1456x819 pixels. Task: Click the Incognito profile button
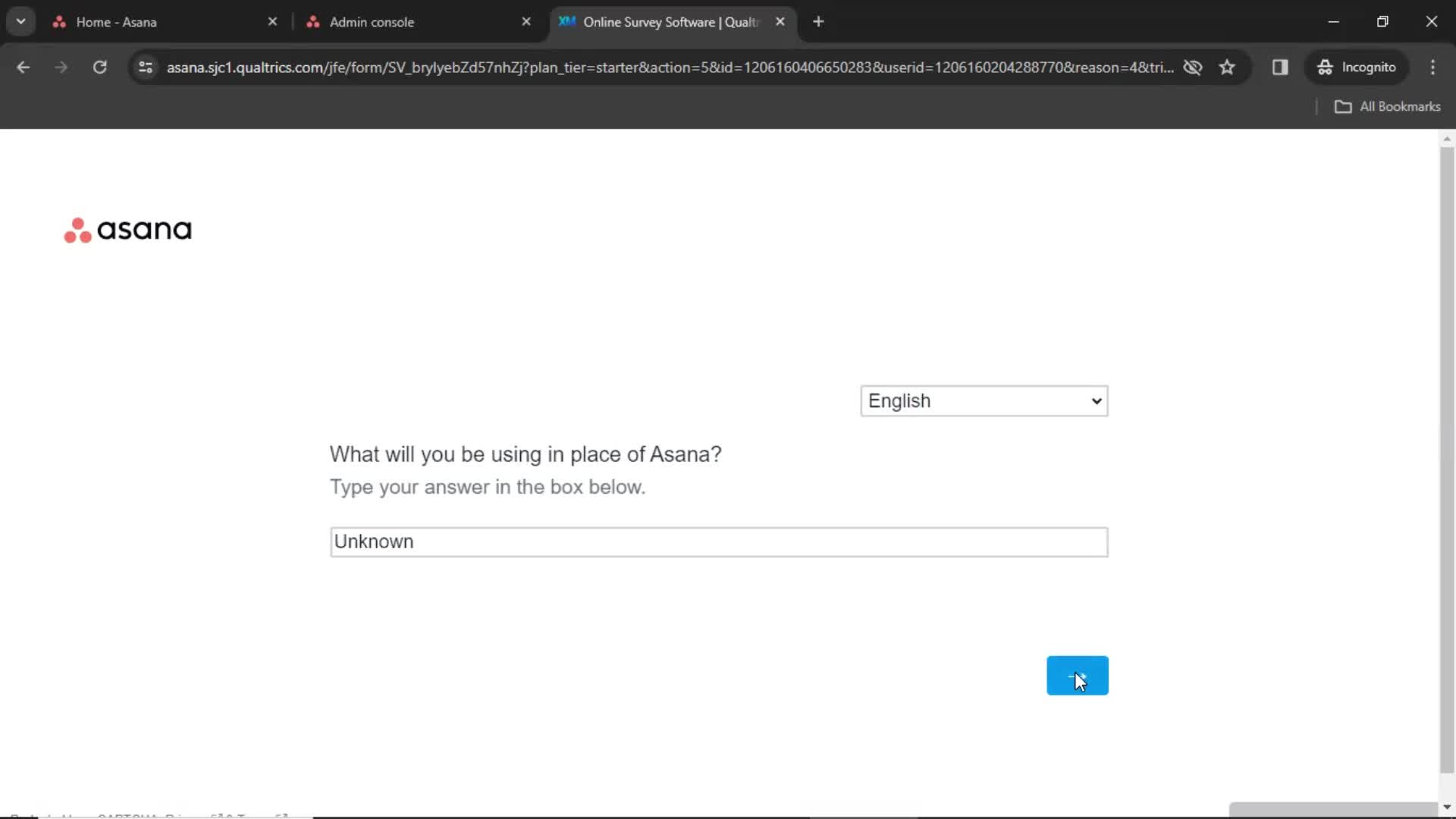(1357, 67)
